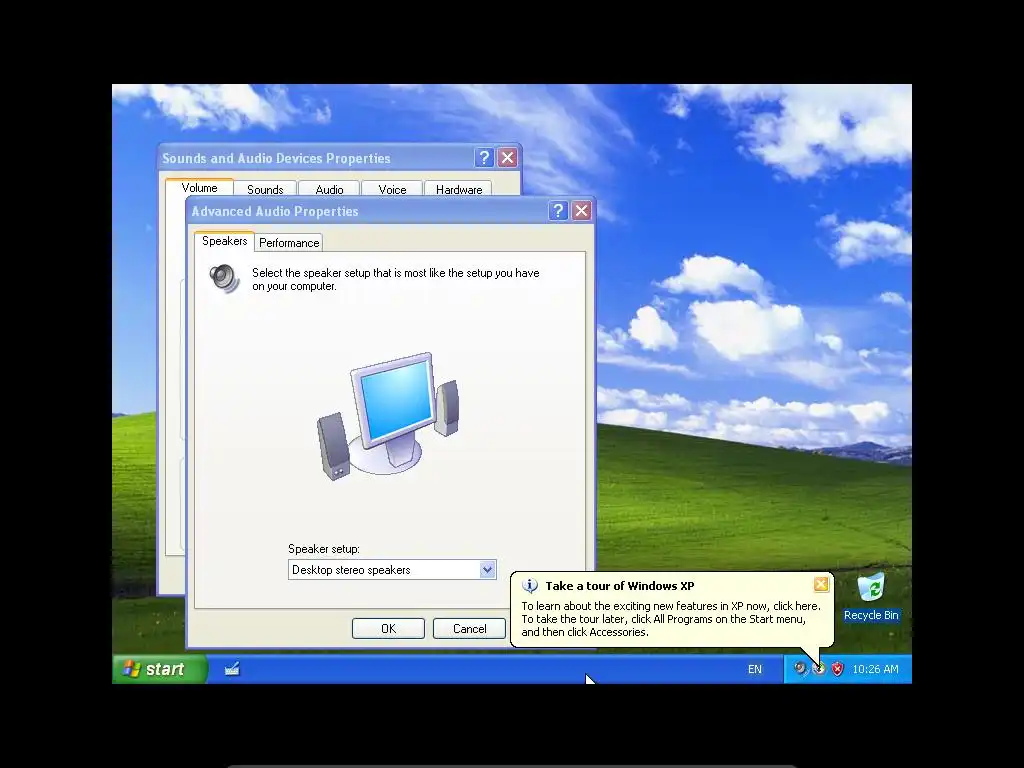Click the 10:26 AM clock

875,669
